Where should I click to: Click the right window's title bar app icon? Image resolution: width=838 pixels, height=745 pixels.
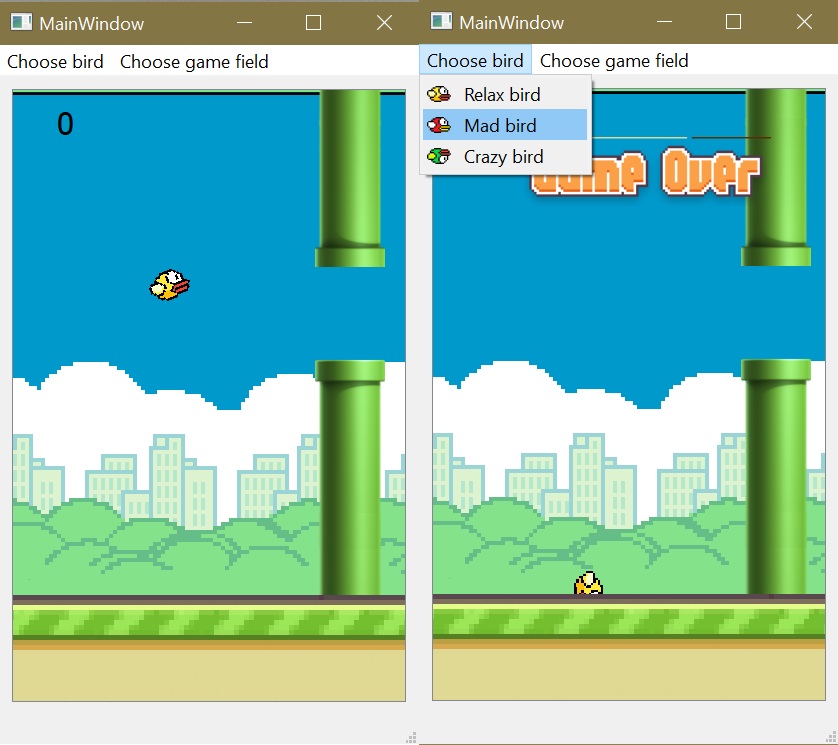pos(441,23)
